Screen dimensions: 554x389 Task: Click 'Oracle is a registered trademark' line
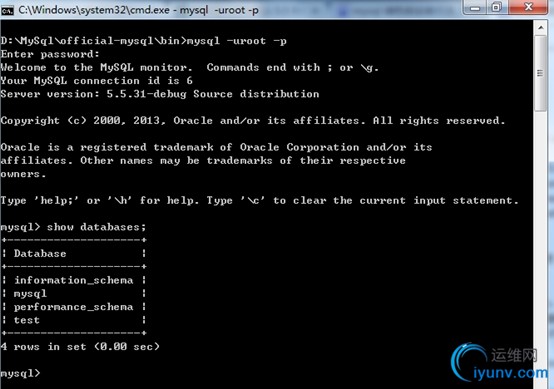click(216, 147)
